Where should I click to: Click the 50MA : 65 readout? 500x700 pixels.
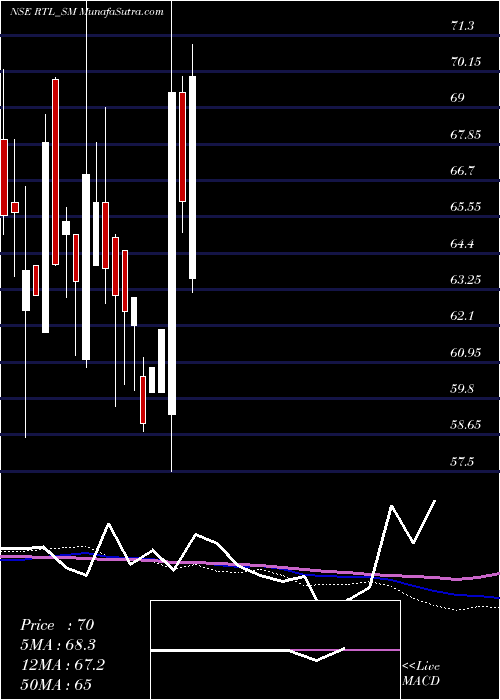pos(56,685)
